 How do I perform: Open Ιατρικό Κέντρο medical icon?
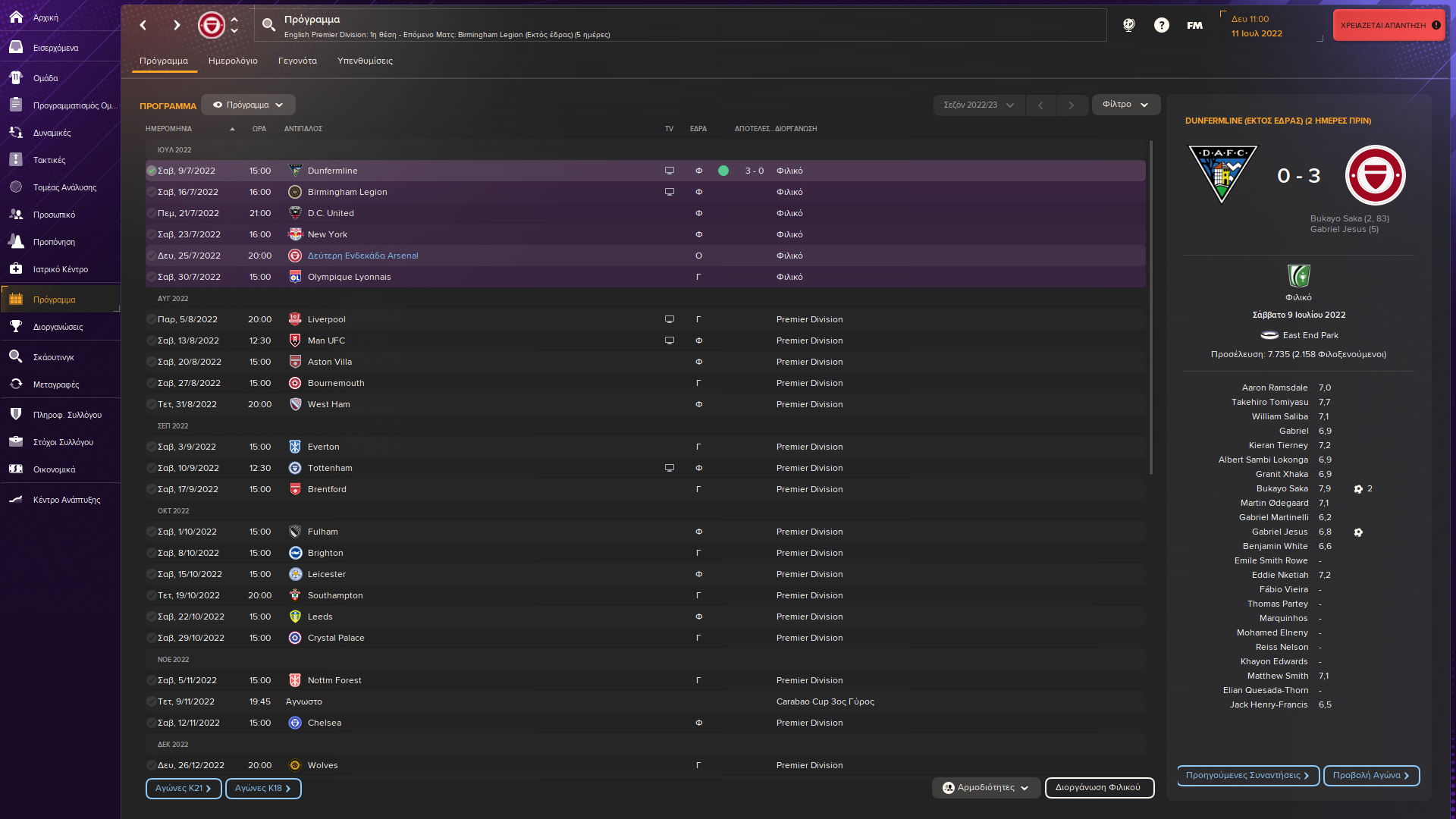tap(16, 268)
